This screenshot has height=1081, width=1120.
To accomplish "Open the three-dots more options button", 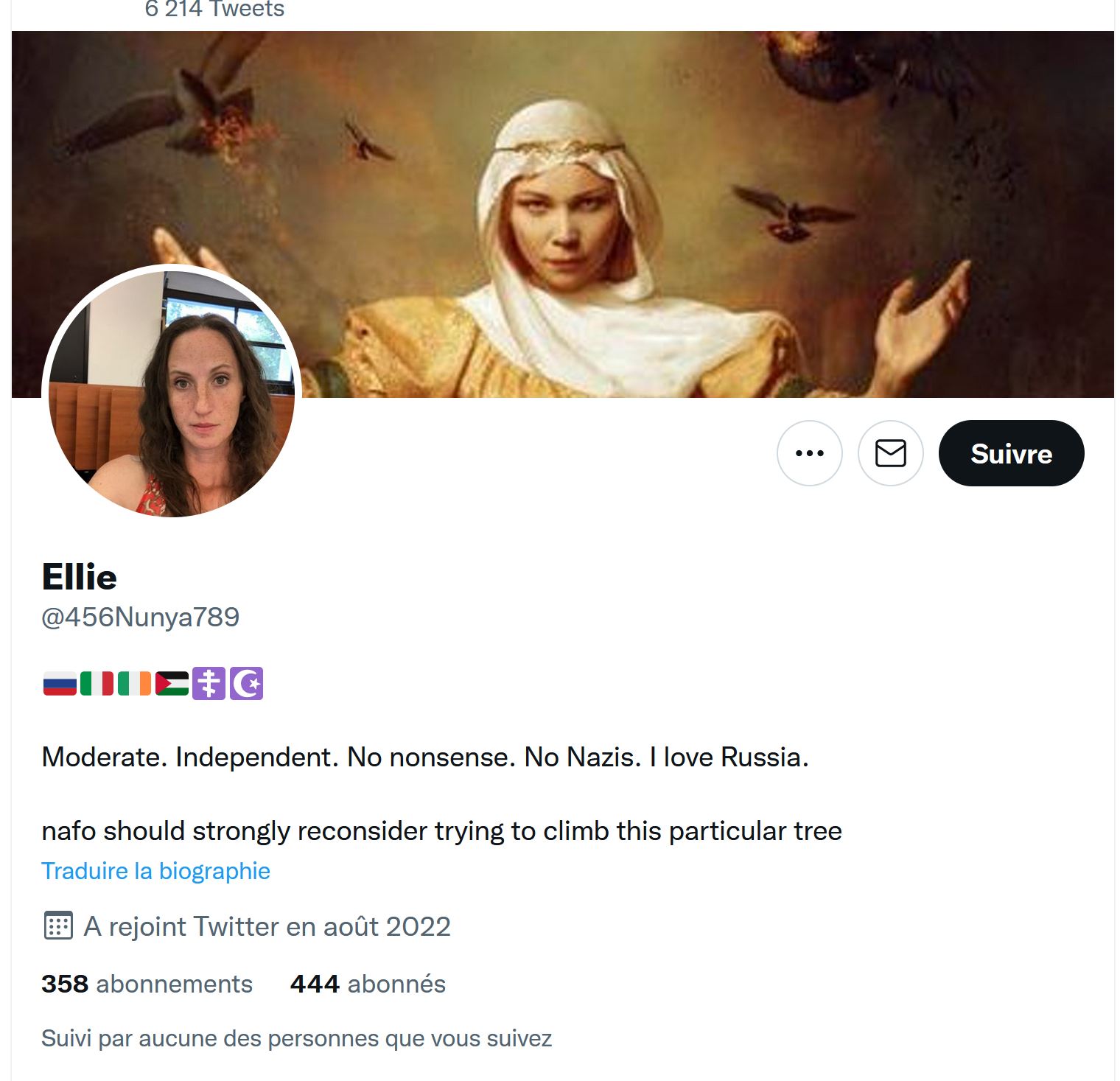I will point(809,453).
